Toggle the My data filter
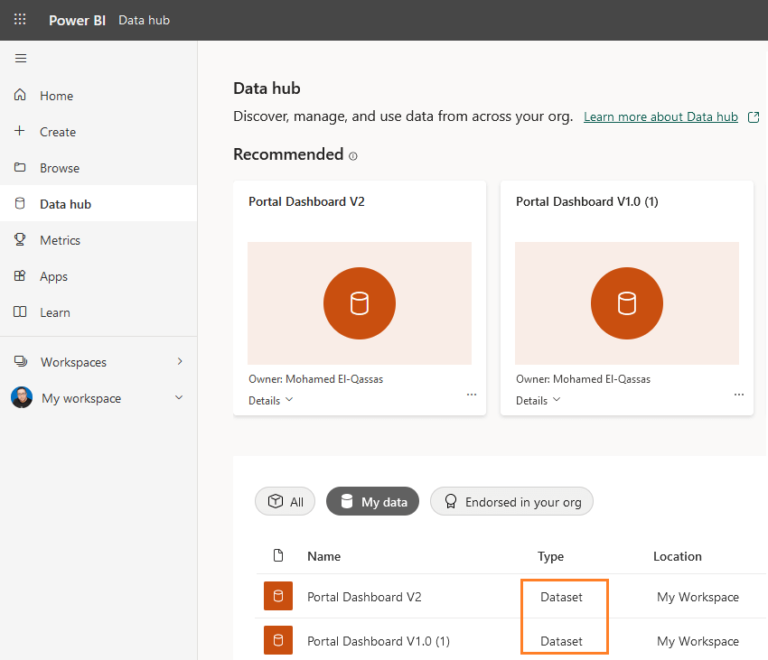This screenshot has height=660, width=768. coord(373,502)
